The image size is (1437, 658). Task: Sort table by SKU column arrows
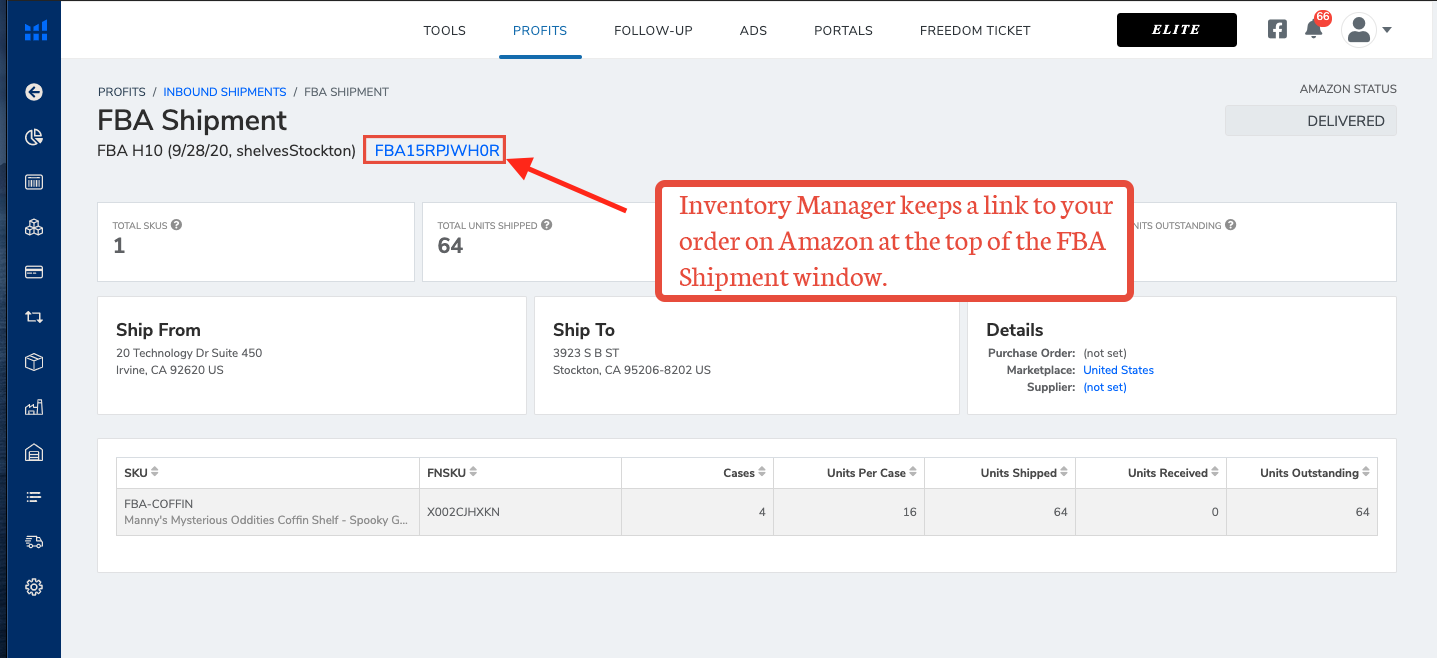[155, 473]
